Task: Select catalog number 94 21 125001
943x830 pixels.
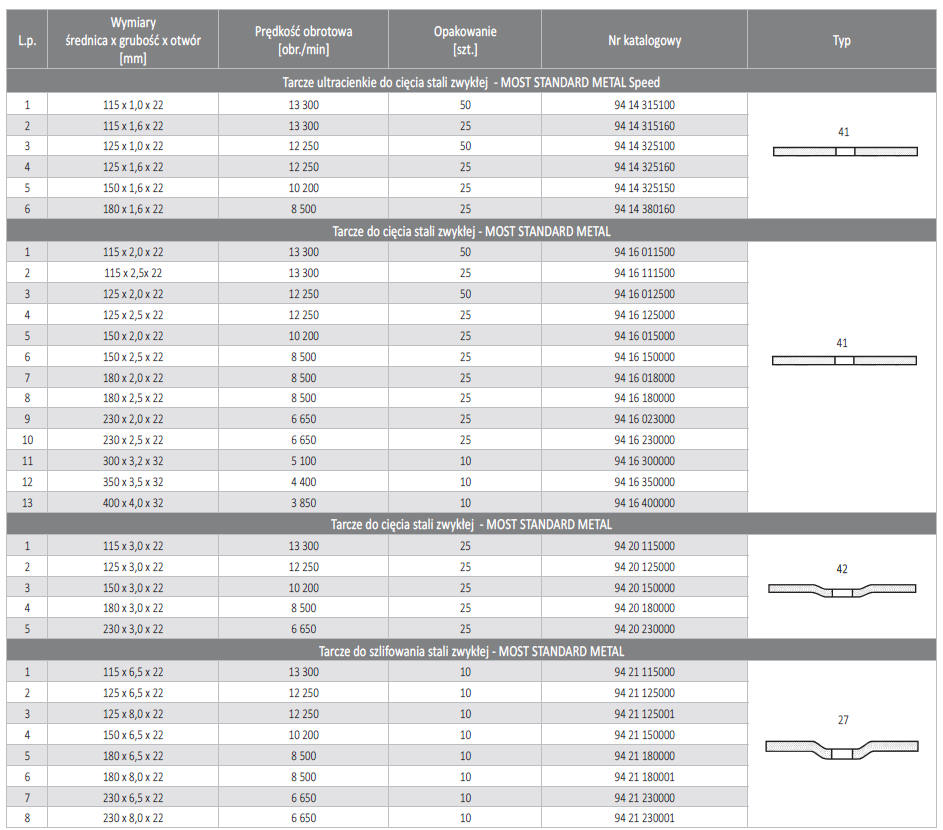Action: pyautogui.click(x=644, y=714)
